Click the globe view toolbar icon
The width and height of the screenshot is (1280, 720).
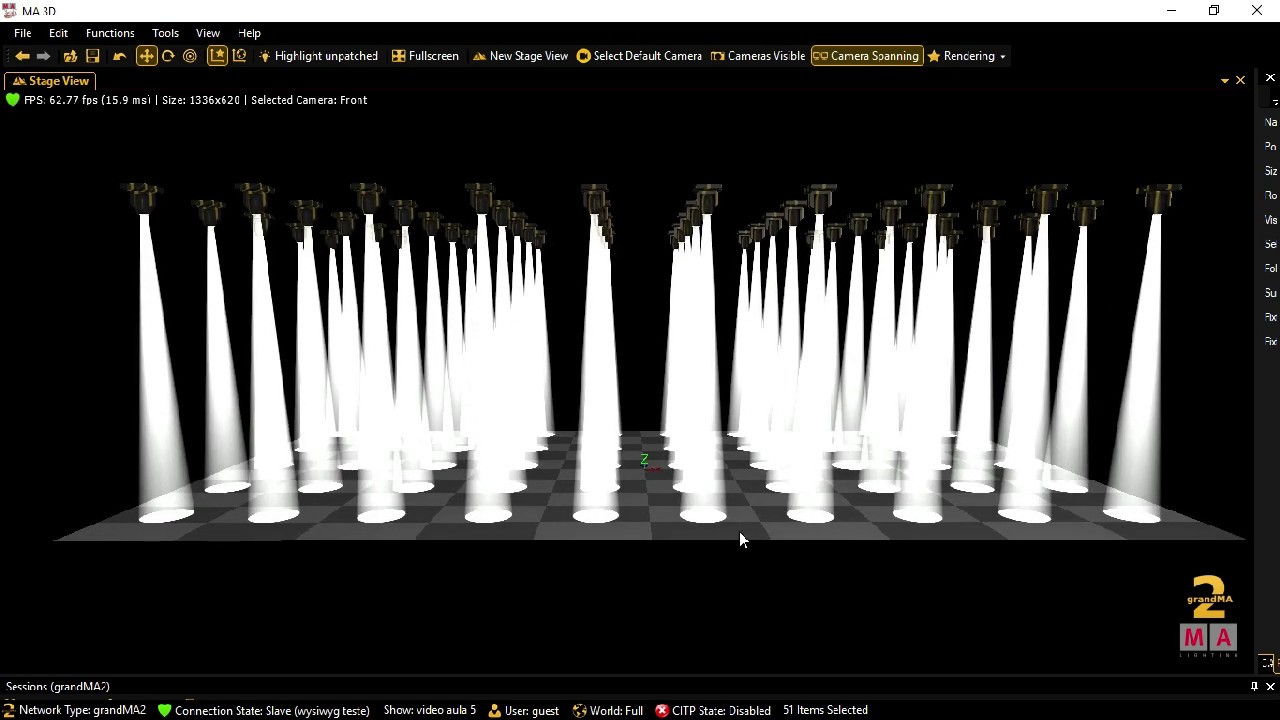click(x=239, y=56)
